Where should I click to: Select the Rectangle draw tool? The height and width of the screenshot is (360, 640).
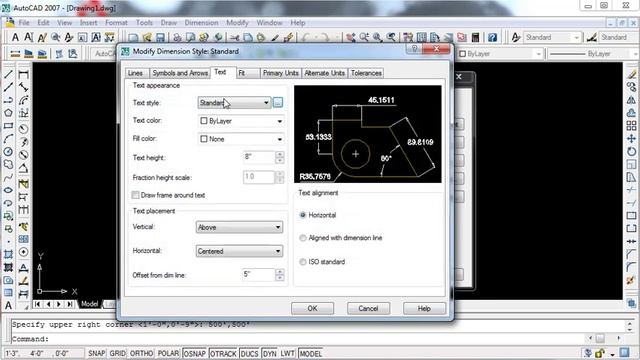pos(8,126)
